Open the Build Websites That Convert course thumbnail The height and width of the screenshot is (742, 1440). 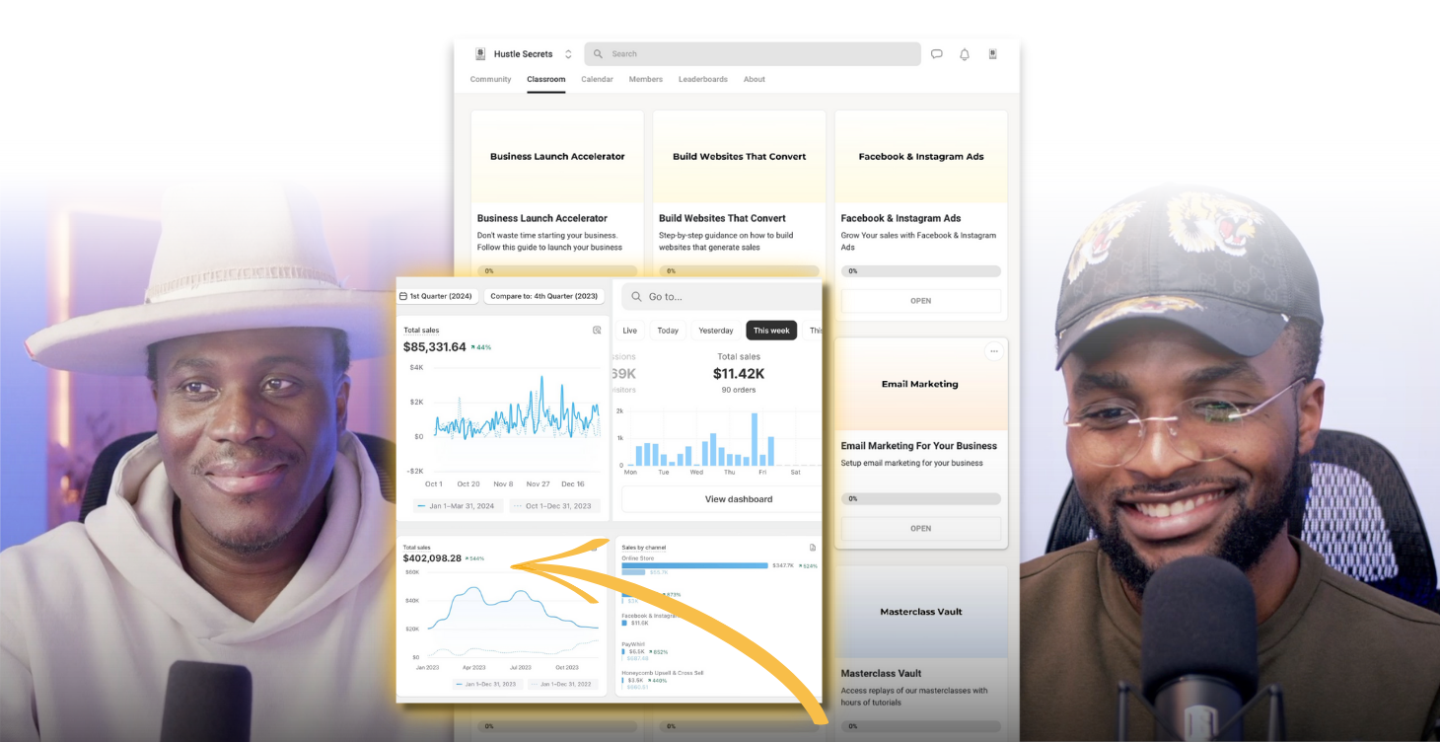pos(739,156)
